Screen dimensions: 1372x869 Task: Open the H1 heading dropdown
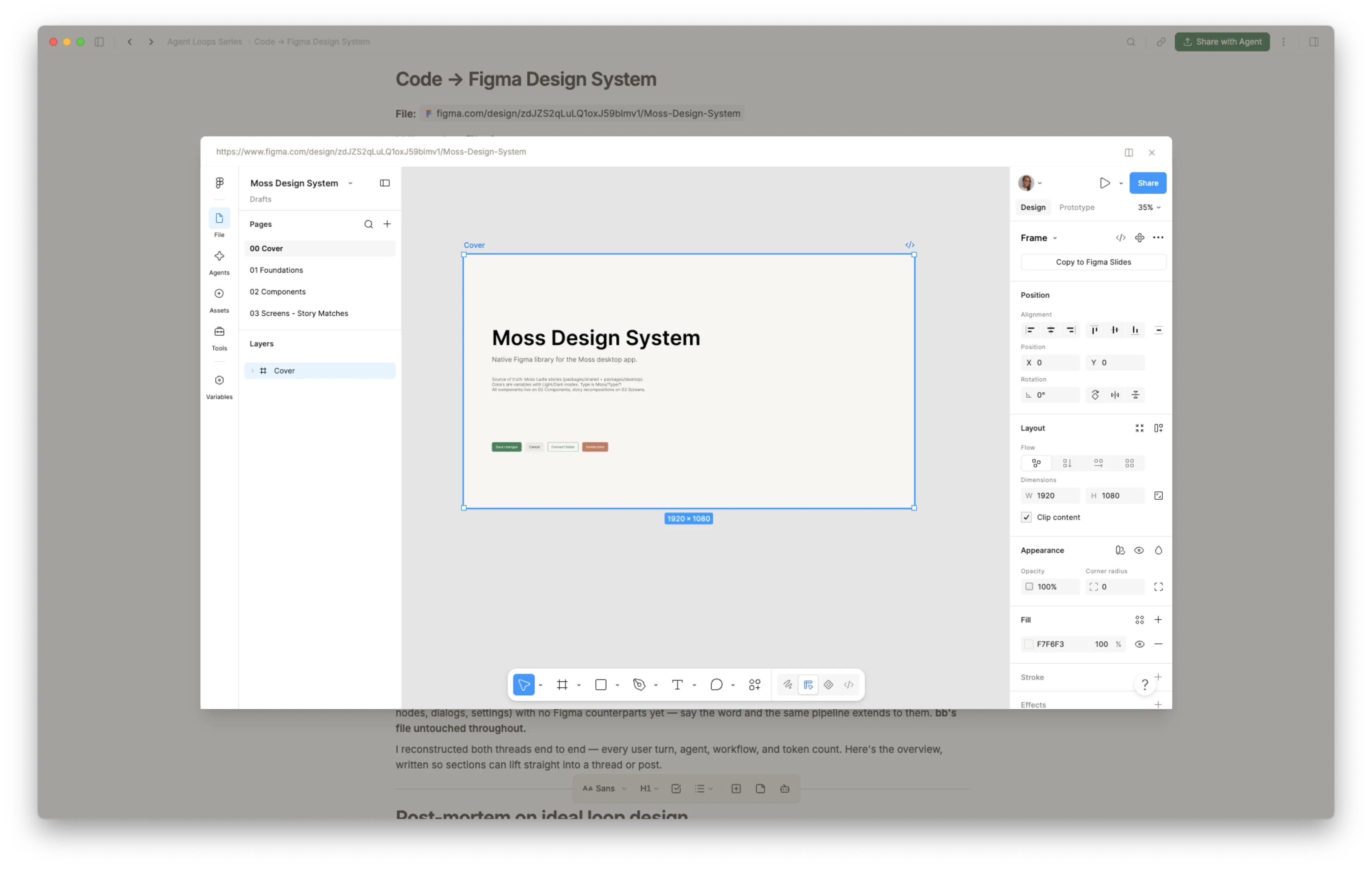coord(649,789)
